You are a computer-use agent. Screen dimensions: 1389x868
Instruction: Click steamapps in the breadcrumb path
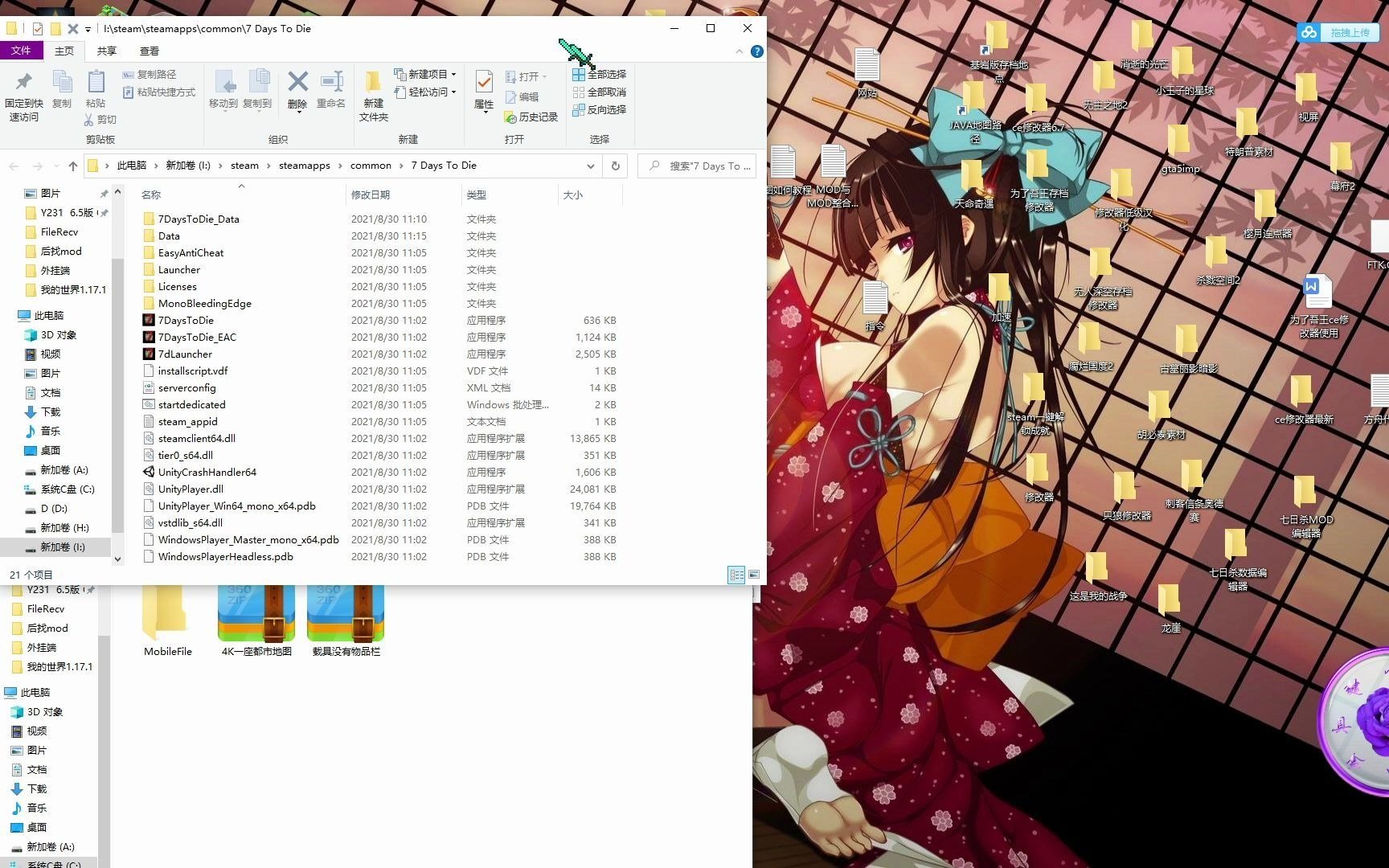tap(305, 166)
